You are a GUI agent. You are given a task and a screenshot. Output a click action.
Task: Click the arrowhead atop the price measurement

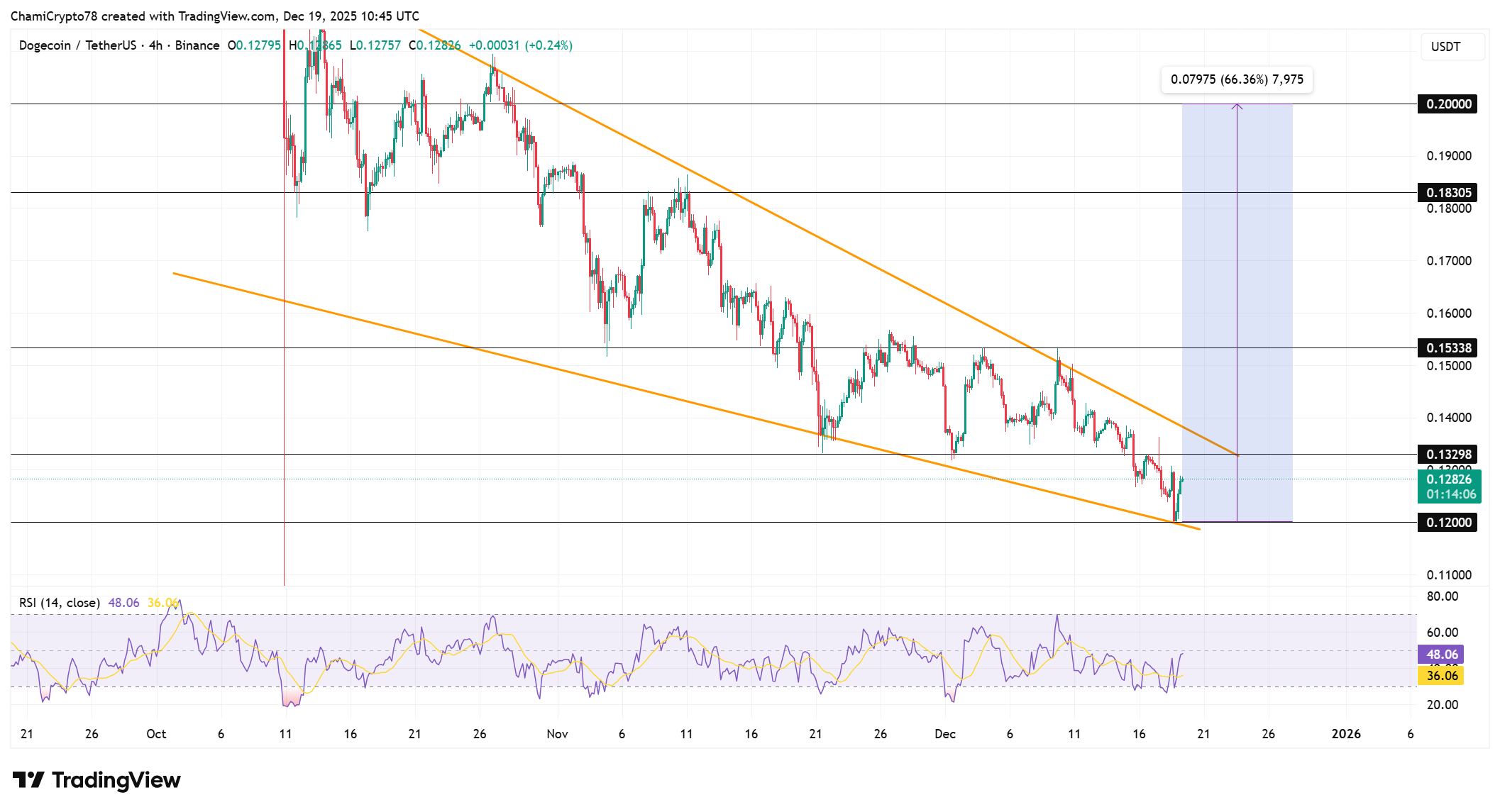click(x=1237, y=106)
